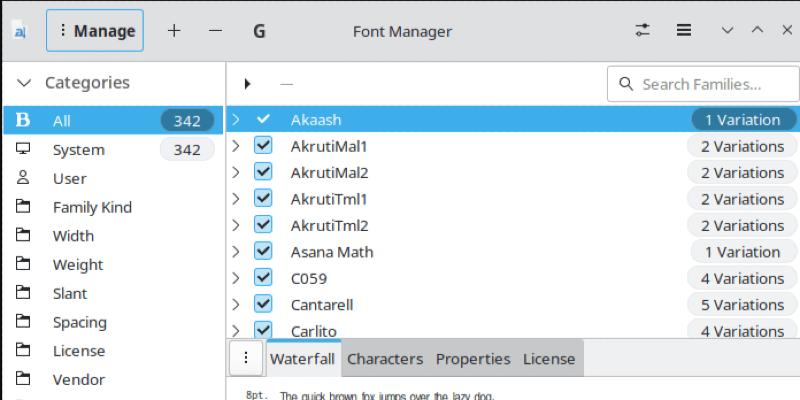Click the Manage button
Screen dimensions: 800x400
tap(95, 30)
